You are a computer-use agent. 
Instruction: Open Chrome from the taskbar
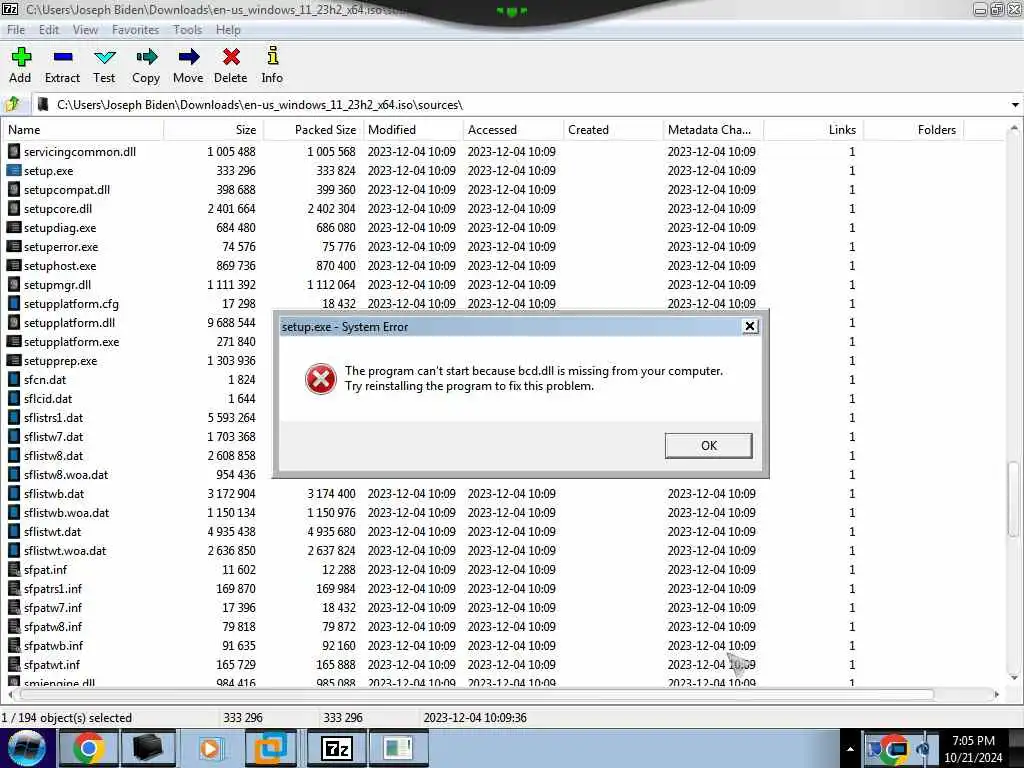pos(89,748)
